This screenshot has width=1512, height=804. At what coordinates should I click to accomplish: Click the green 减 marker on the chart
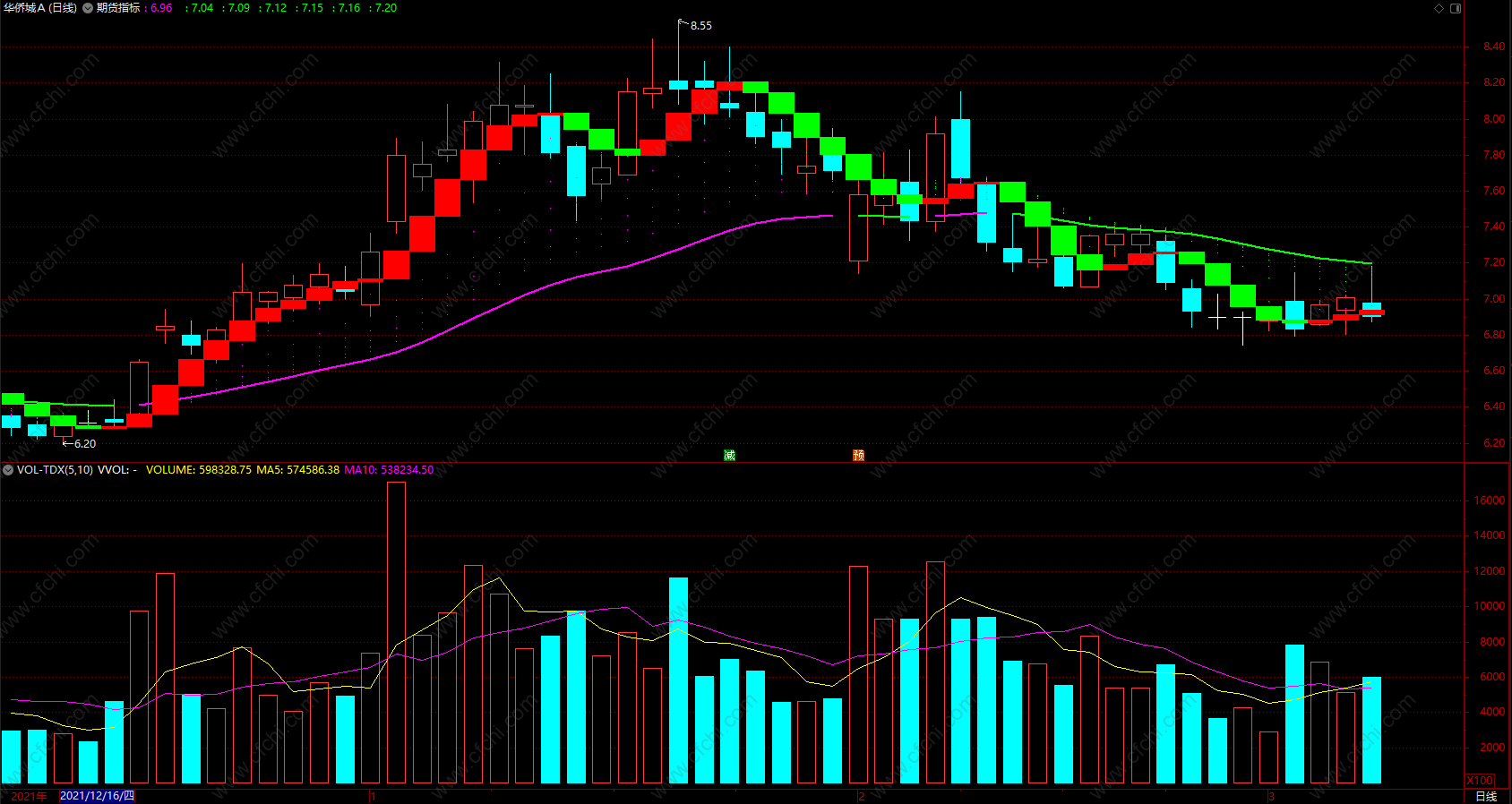(729, 456)
